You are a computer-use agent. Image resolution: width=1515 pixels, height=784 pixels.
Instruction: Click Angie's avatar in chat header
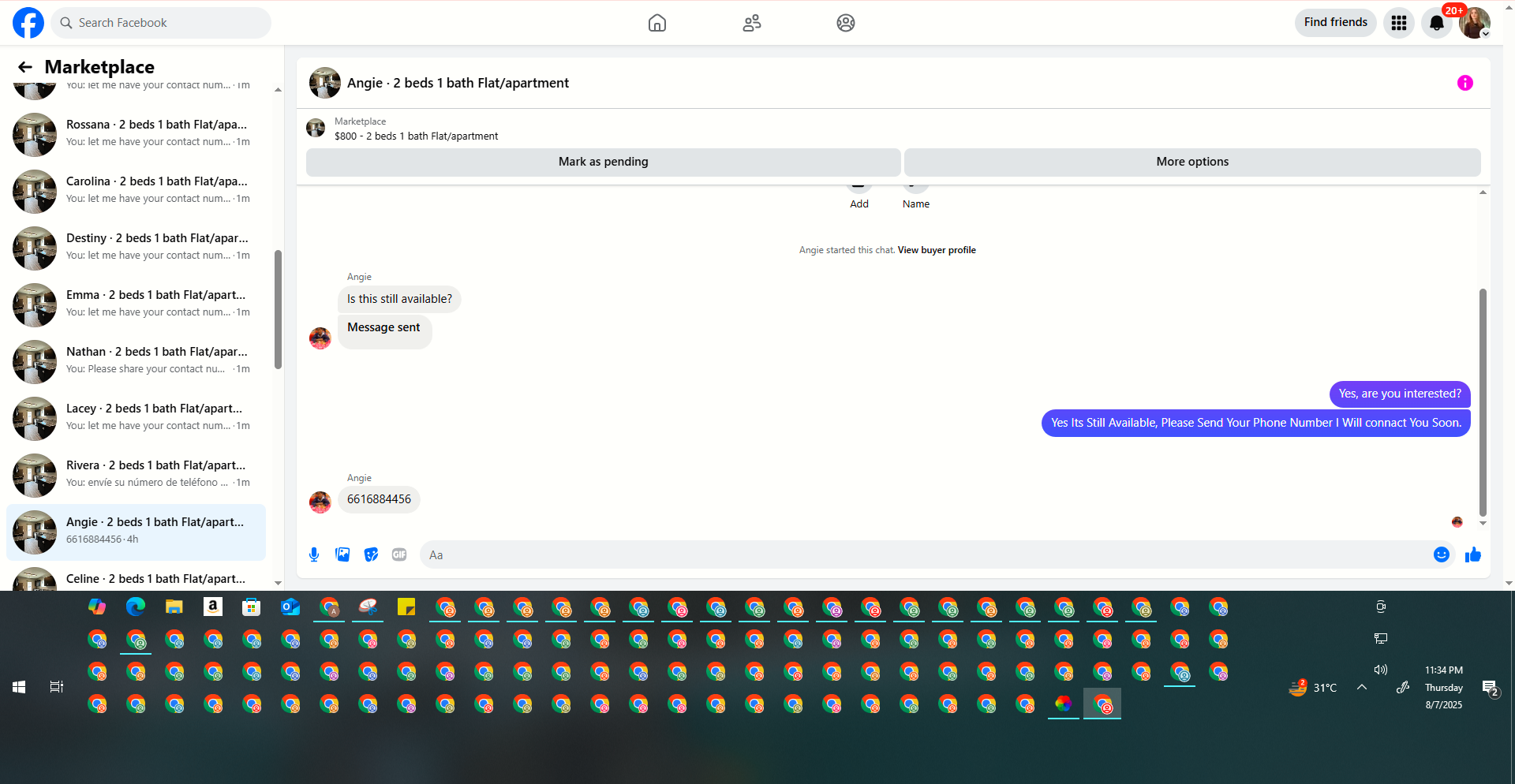point(325,83)
